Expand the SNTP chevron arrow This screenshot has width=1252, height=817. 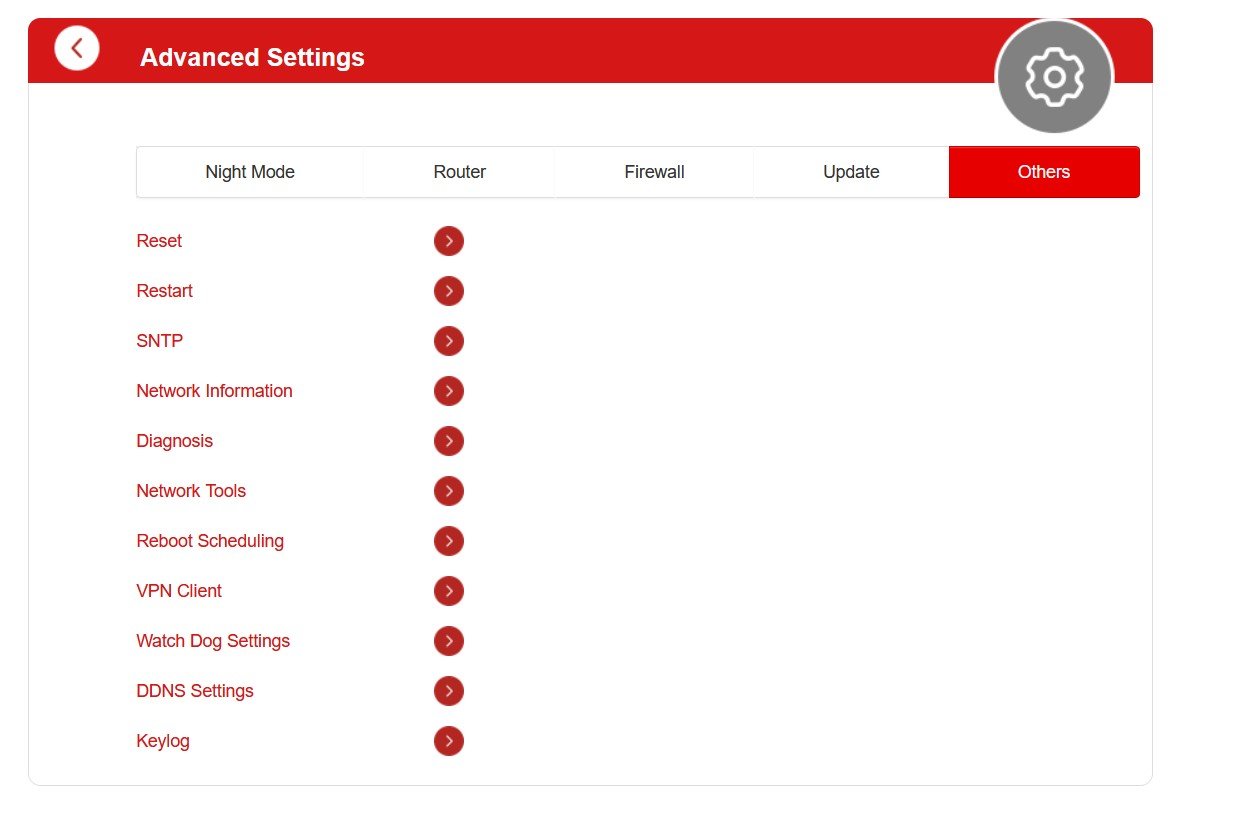pos(449,341)
